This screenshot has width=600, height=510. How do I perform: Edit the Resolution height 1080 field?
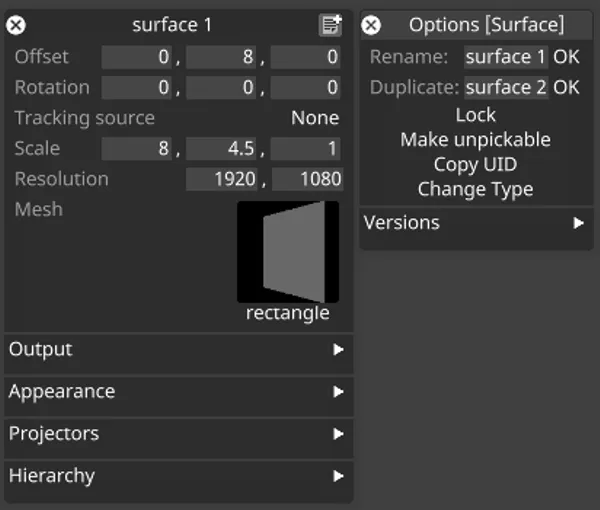click(x=308, y=179)
